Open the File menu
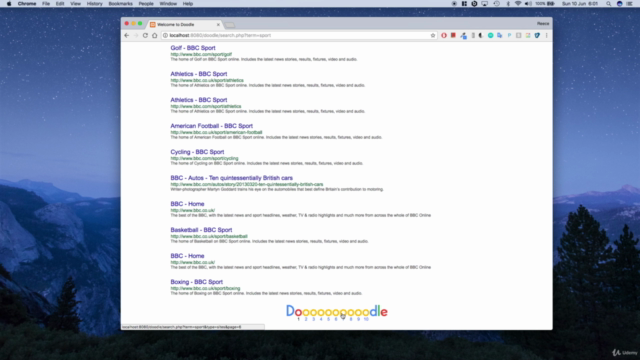This screenshot has width=640, height=360. [46, 4]
